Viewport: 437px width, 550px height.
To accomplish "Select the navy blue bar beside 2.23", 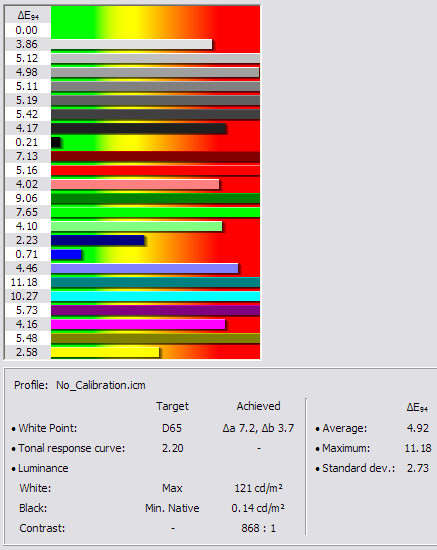I will tap(98, 240).
